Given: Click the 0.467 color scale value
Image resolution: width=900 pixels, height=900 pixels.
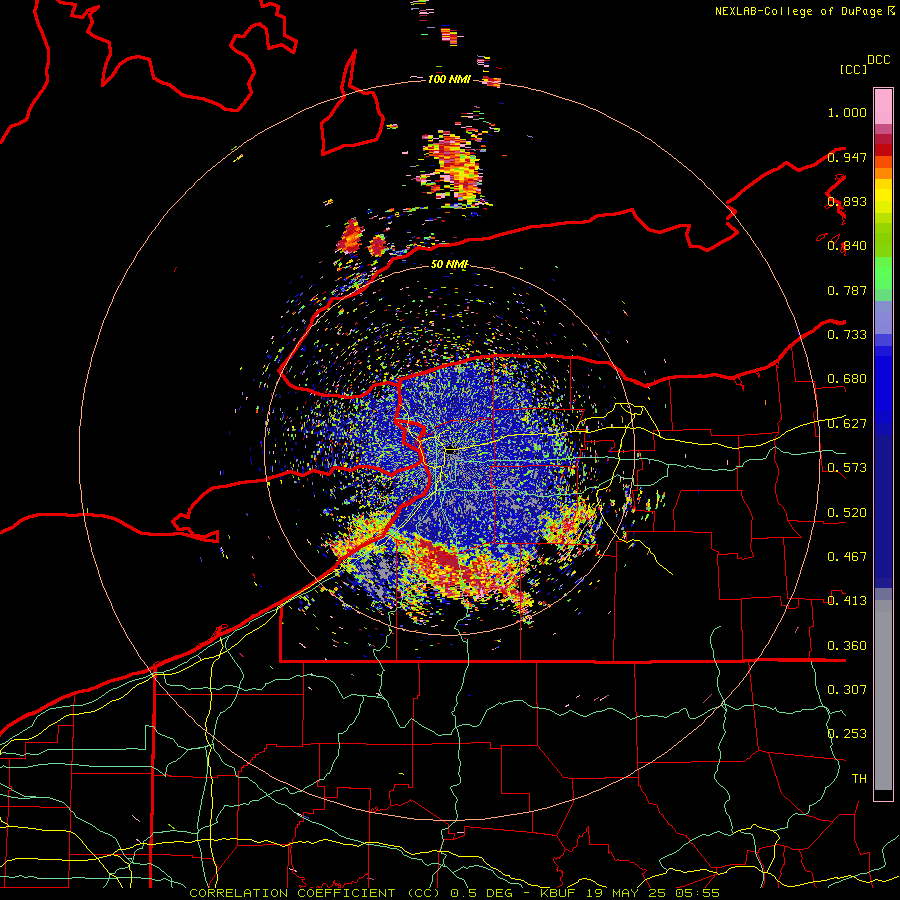Looking at the screenshot, I should (x=847, y=557).
